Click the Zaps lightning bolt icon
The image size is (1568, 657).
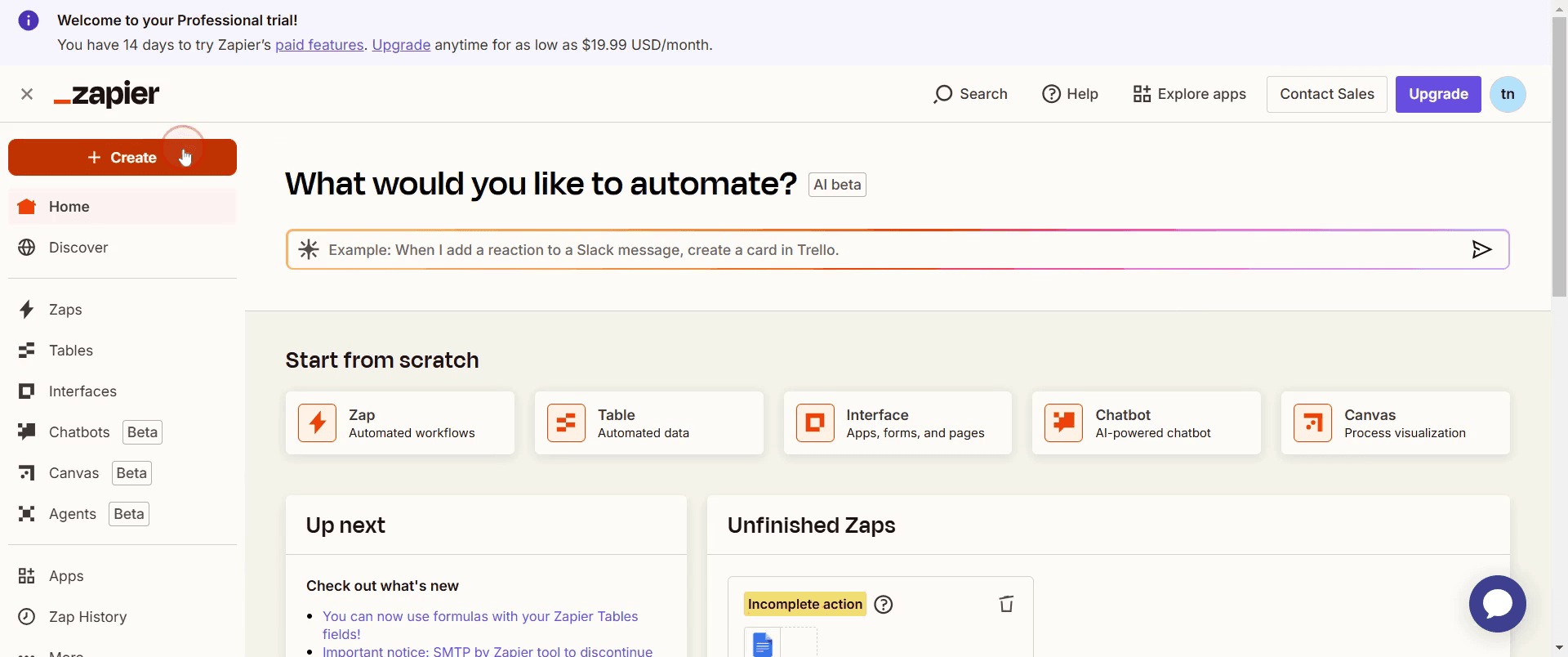pyautogui.click(x=27, y=310)
